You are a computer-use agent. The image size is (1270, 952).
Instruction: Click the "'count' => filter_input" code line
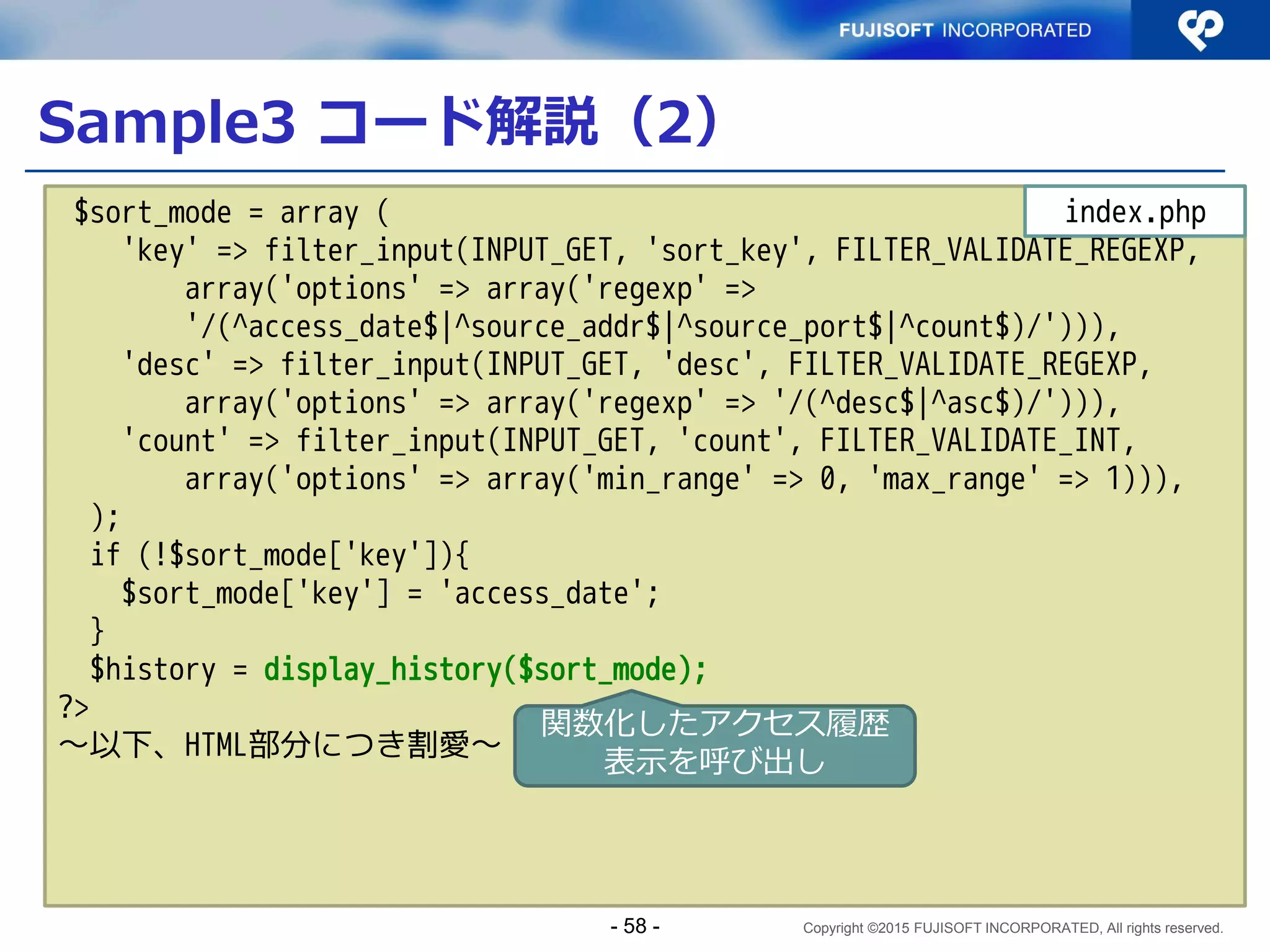(x=629, y=441)
